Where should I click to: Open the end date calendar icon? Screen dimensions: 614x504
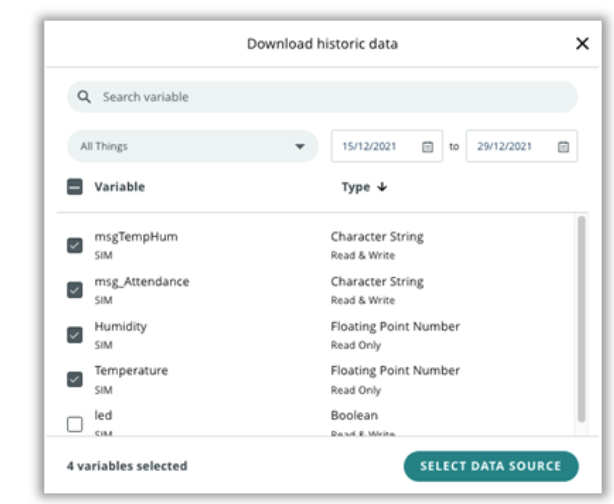pyautogui.click(x=562, y=146)
